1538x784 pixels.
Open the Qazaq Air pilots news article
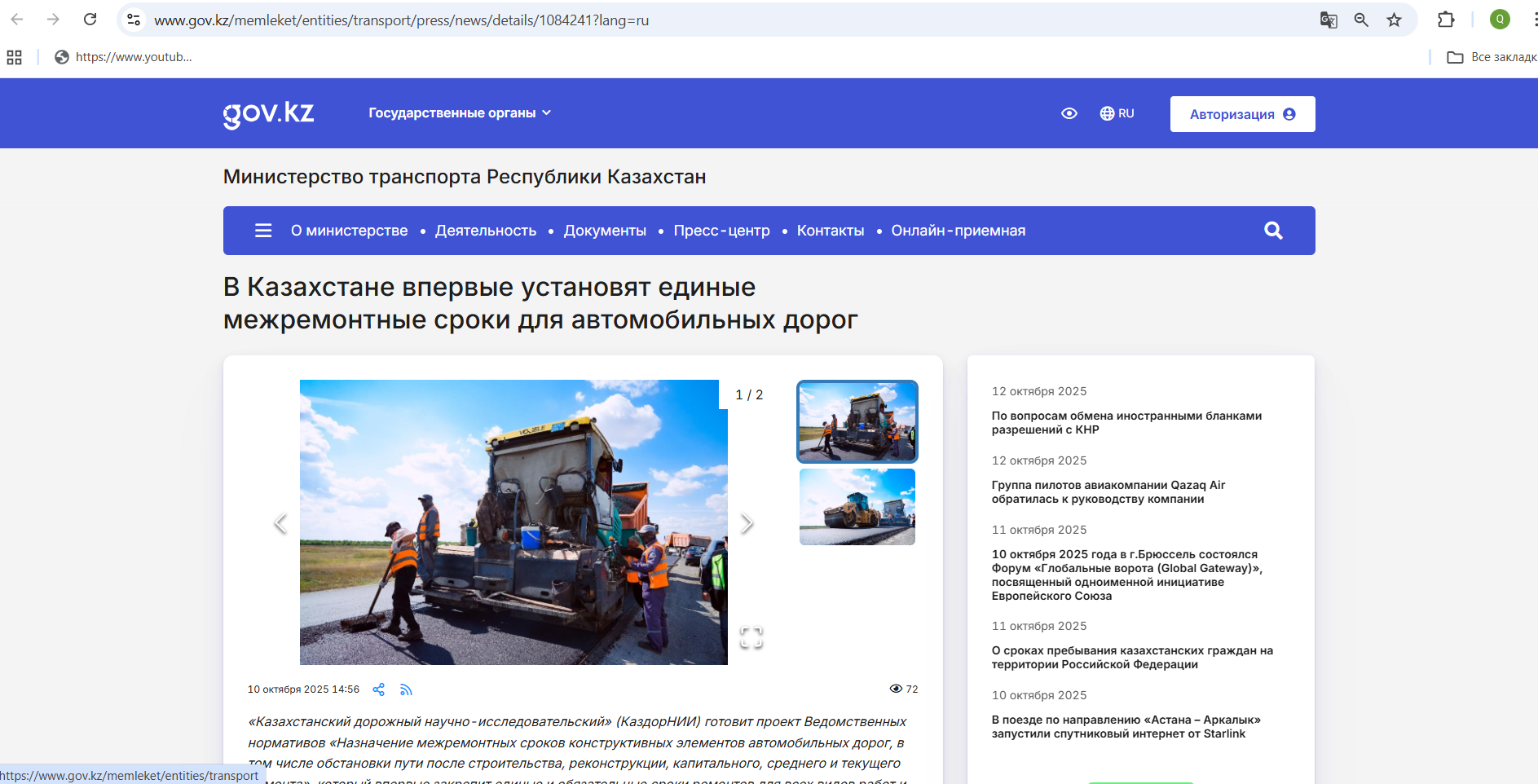tap(1108, 492)
